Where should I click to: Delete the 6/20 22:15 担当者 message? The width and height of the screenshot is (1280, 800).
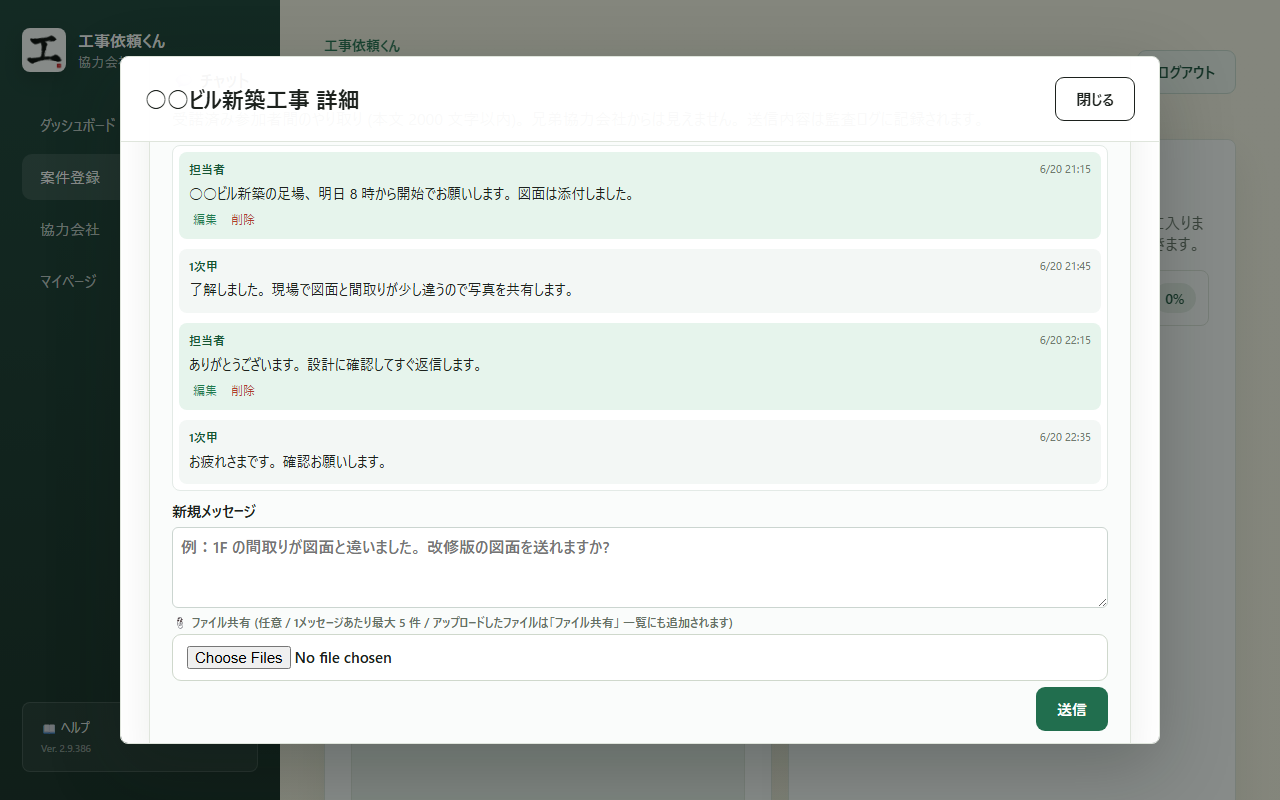(x=243, y=391)
